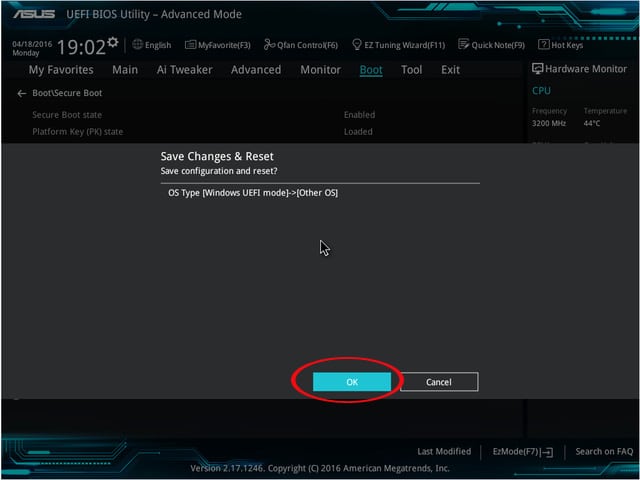Click the globe language icon
Image resolution: width=640 pixels, height=480 pixels.
pyautogui.click(x=138, y=44)
